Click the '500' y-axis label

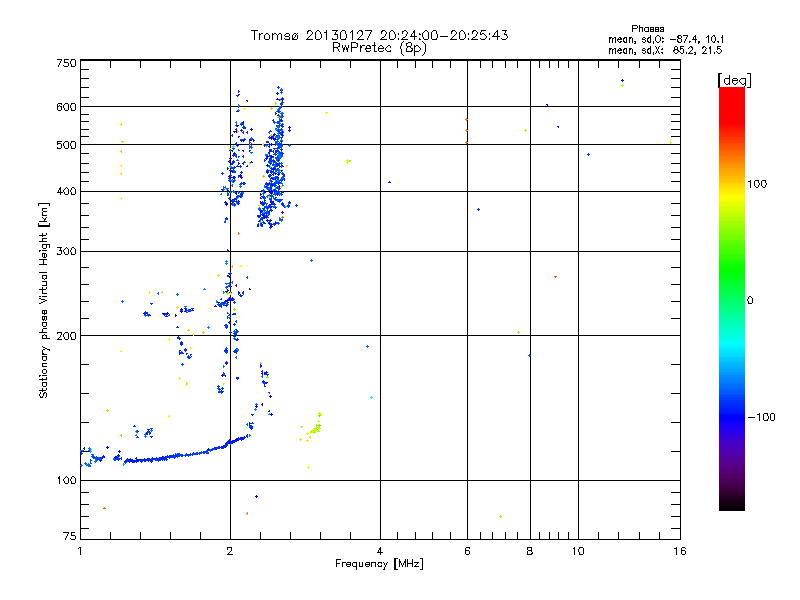tap(66, 145)
